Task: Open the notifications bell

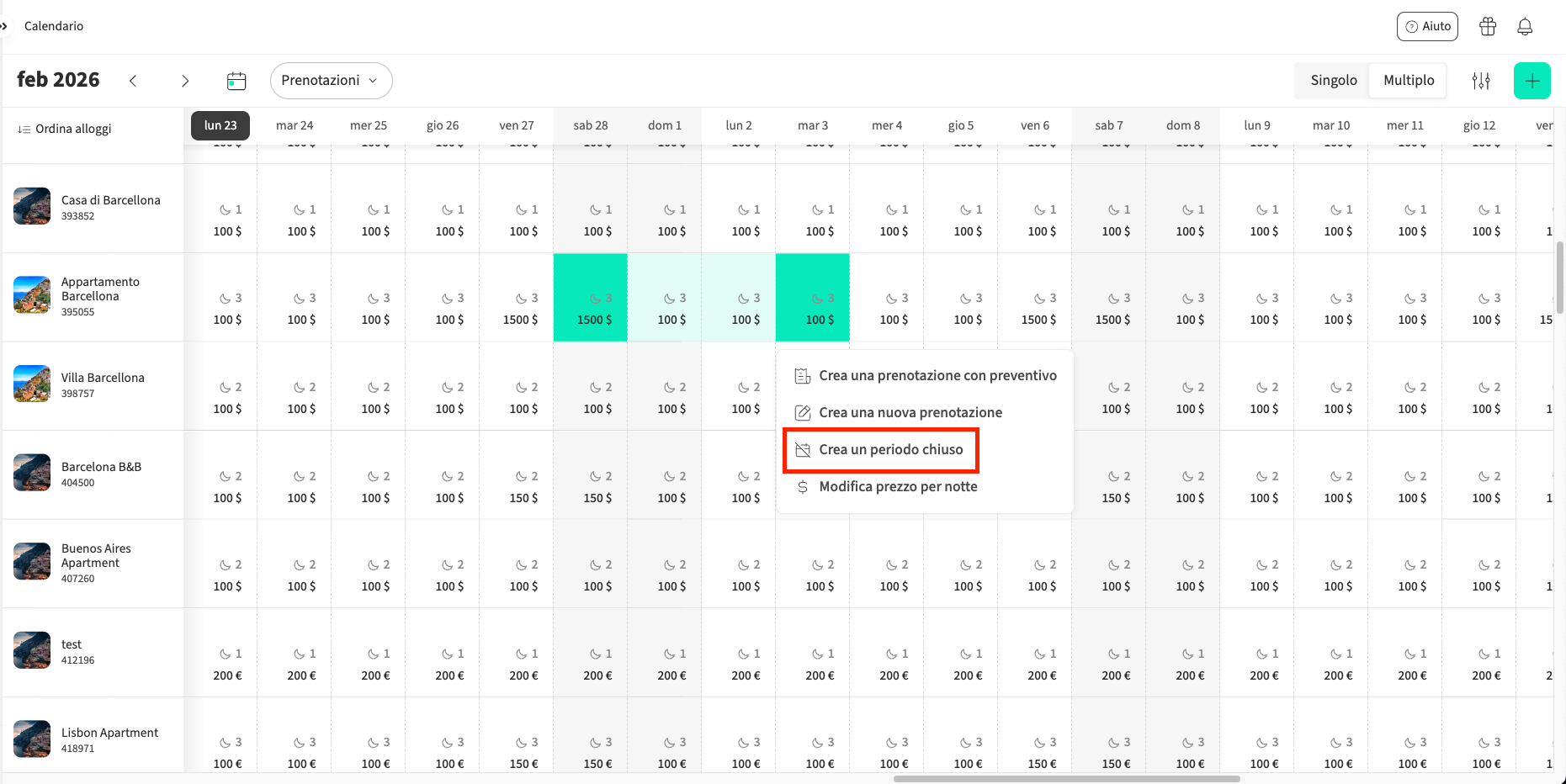Action: click(1525, 26)
